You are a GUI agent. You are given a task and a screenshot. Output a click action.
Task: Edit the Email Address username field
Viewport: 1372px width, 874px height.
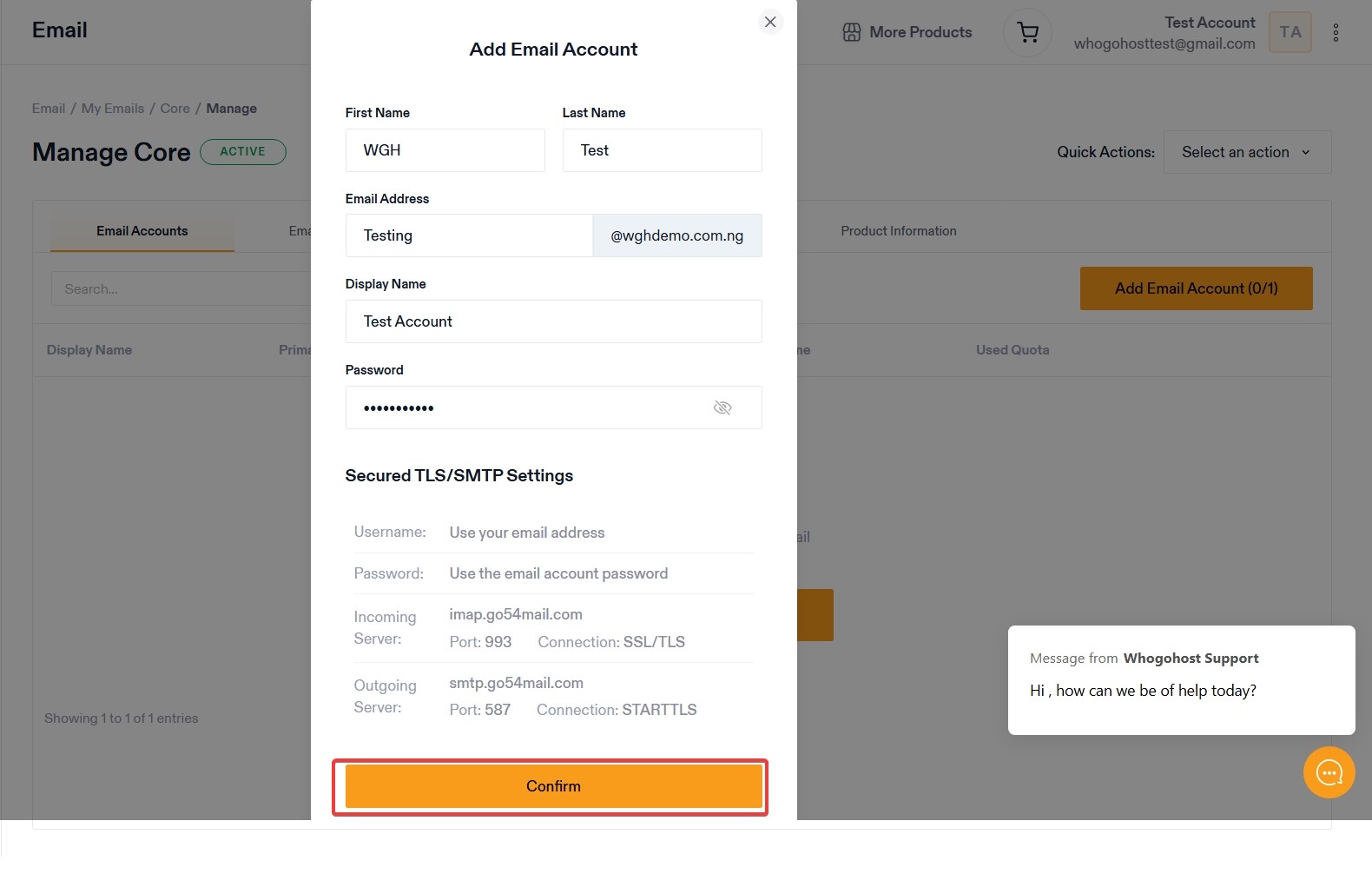coord(469,235)
